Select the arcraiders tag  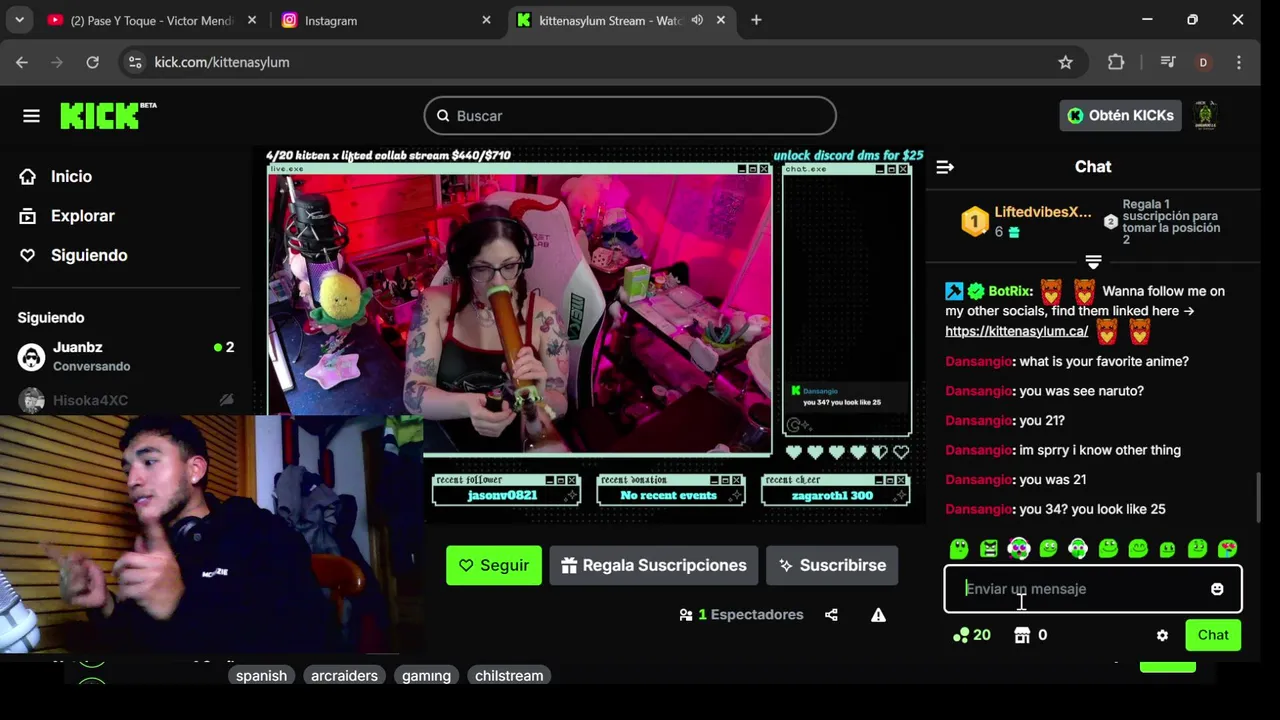pyautogui.click(x=344, y=676)
